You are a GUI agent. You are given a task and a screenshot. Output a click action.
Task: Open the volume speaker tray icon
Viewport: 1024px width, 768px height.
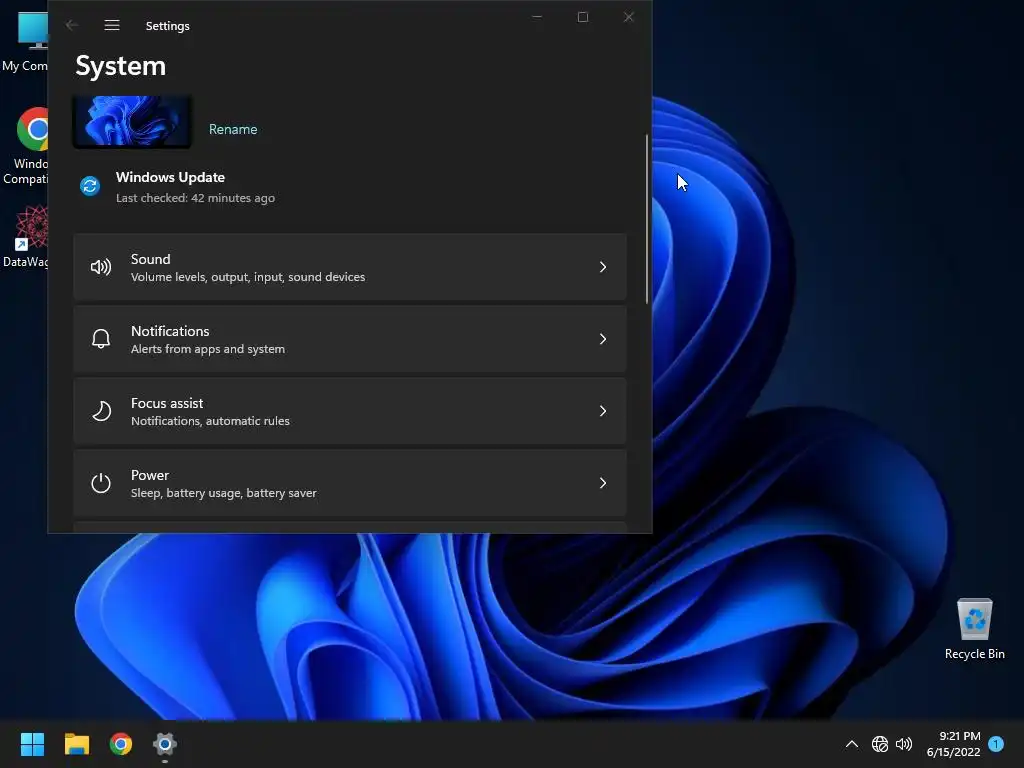(904, 744)
